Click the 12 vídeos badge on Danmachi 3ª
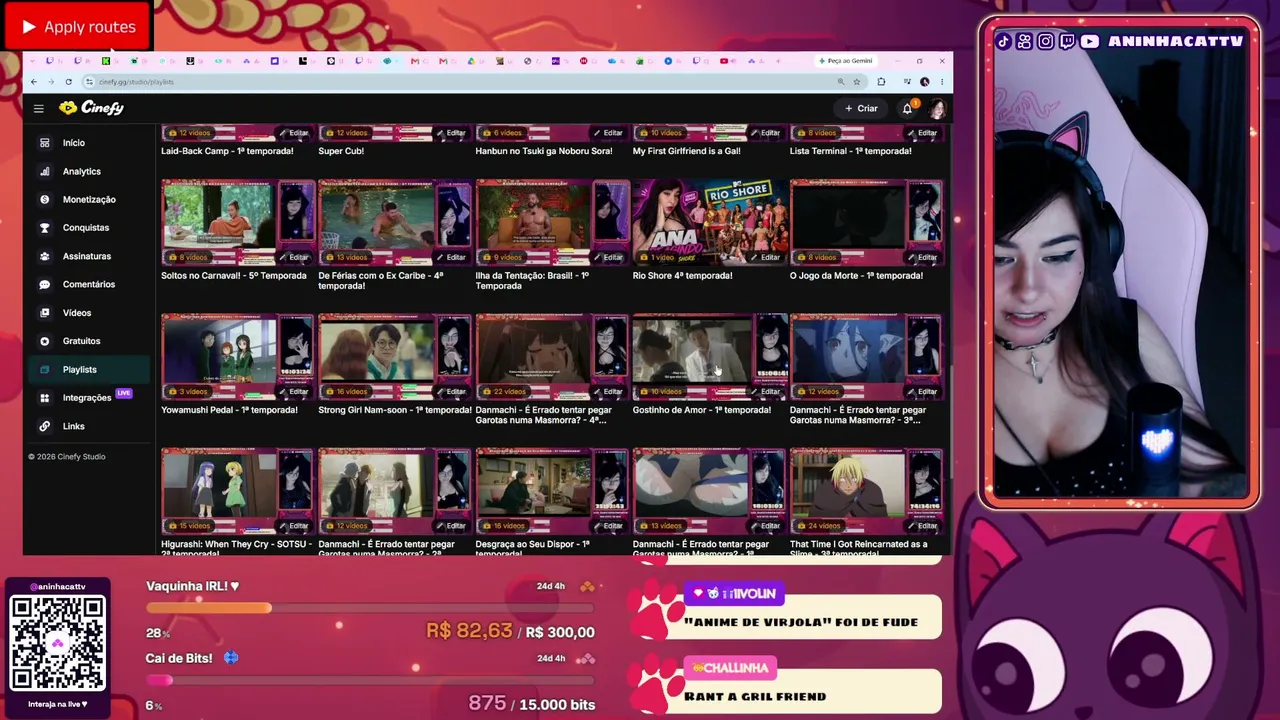Screen dimensions: 1280x720 820,391
